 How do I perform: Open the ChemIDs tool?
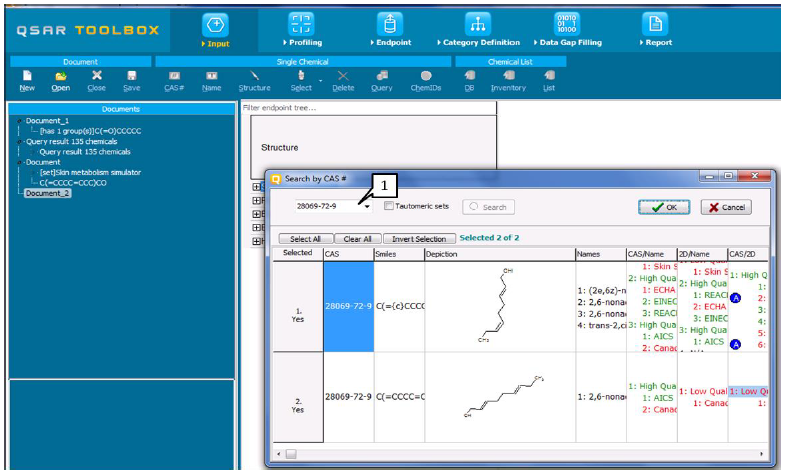tap(426, 81)
